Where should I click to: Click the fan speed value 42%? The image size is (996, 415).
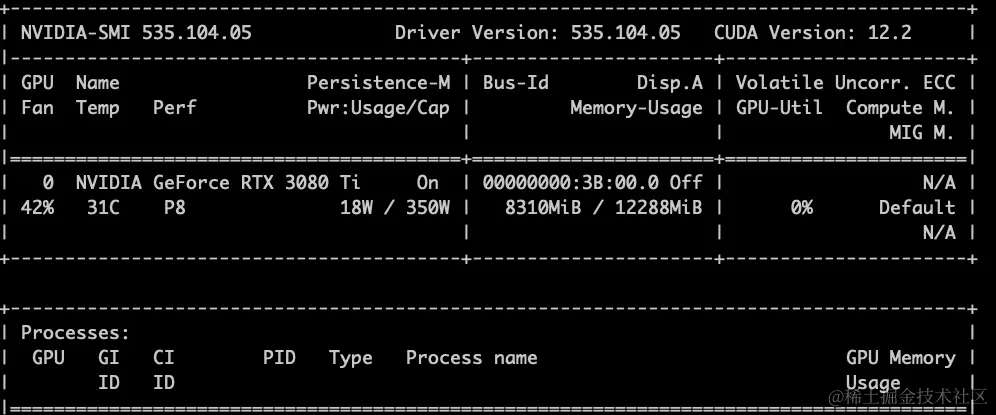(x=38, y=207)
